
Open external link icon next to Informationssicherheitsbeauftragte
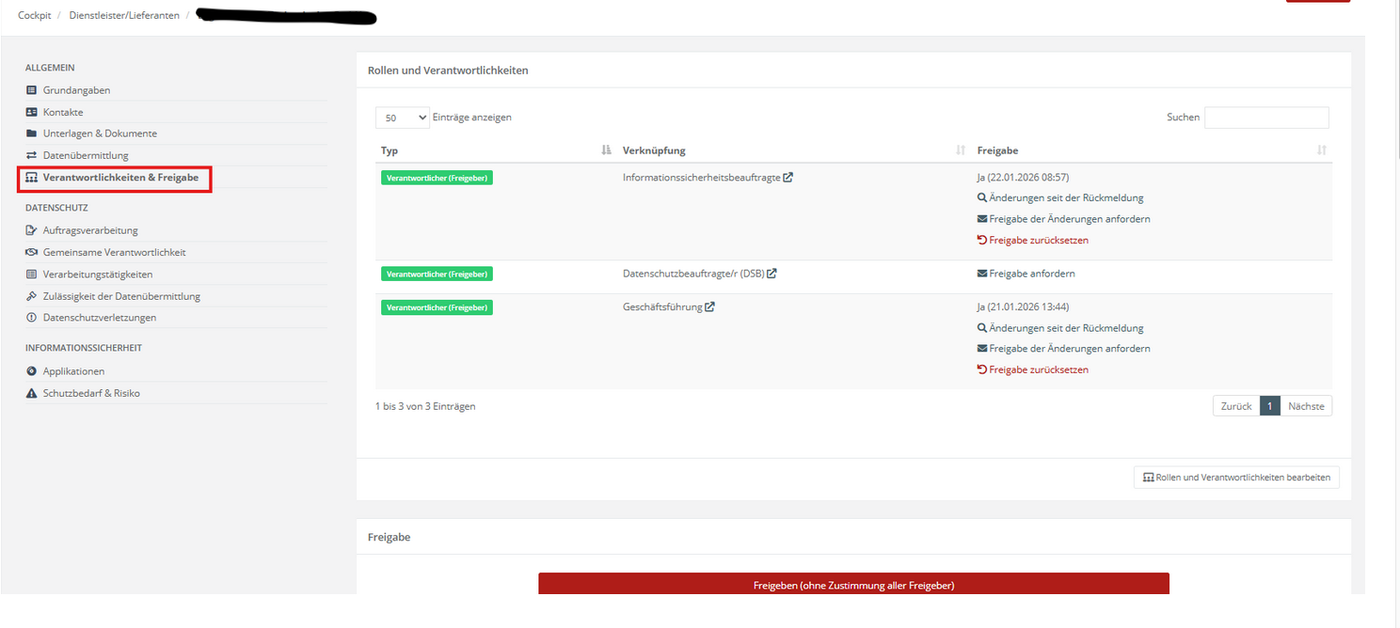coord(788,177)
